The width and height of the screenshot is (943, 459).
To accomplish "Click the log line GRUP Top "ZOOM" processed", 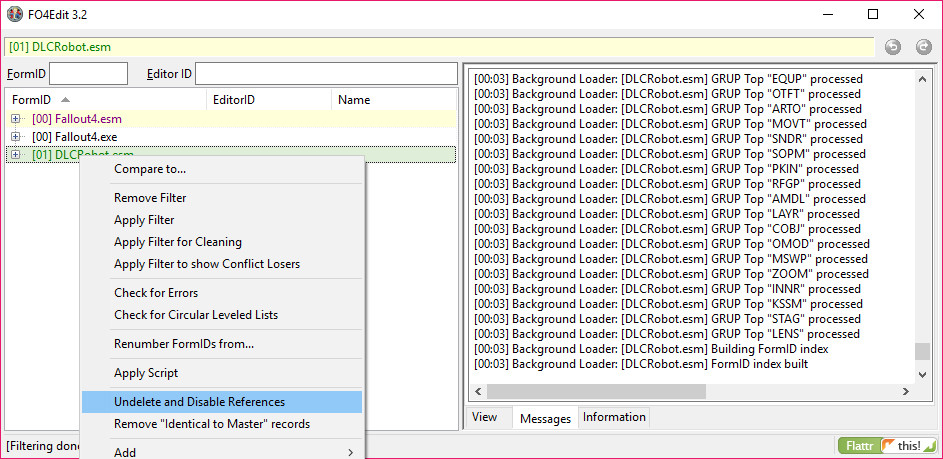I will [x=671, y=274].
